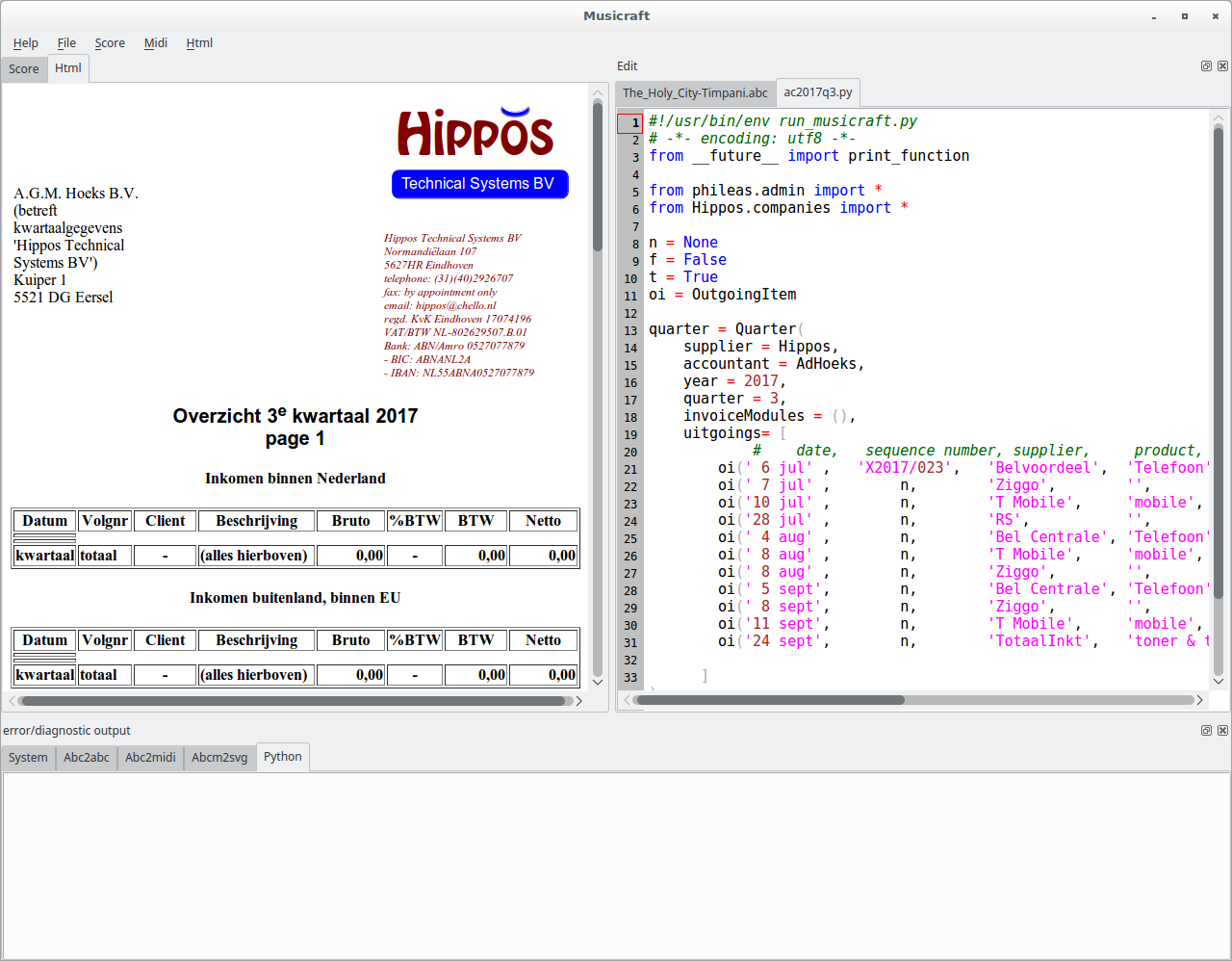The image size is (1232, 961).
Task: Click 'TotaalInkt' supplier string in code
Action: 1039,641
